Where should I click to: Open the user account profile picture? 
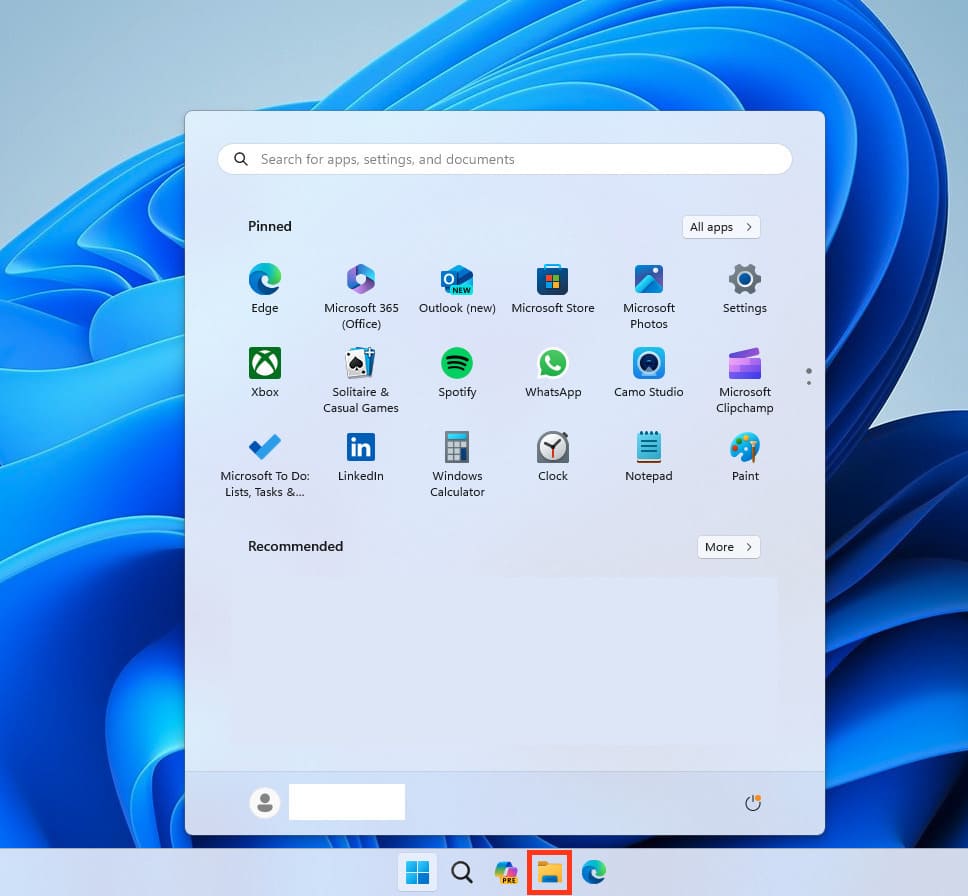tap(264, 802)
